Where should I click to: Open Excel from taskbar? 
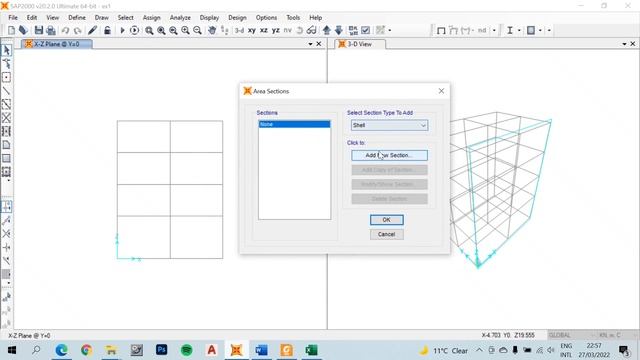tap(311, 350)
